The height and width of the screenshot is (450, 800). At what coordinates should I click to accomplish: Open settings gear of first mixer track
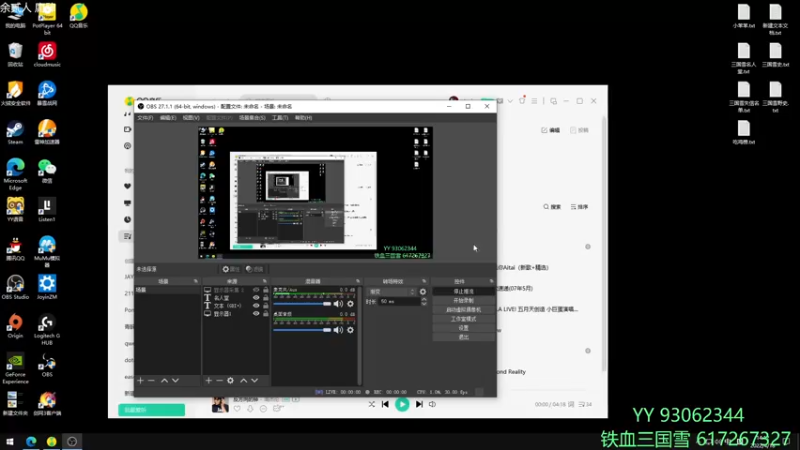351,304
